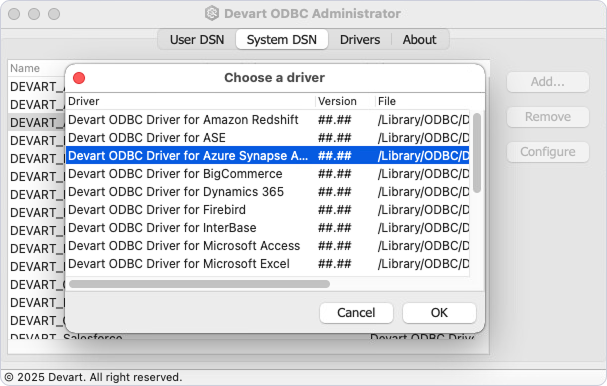The image size is (607, 386).
Task: Select Devart ODBC Driver for Firebird
Action: 267,210
